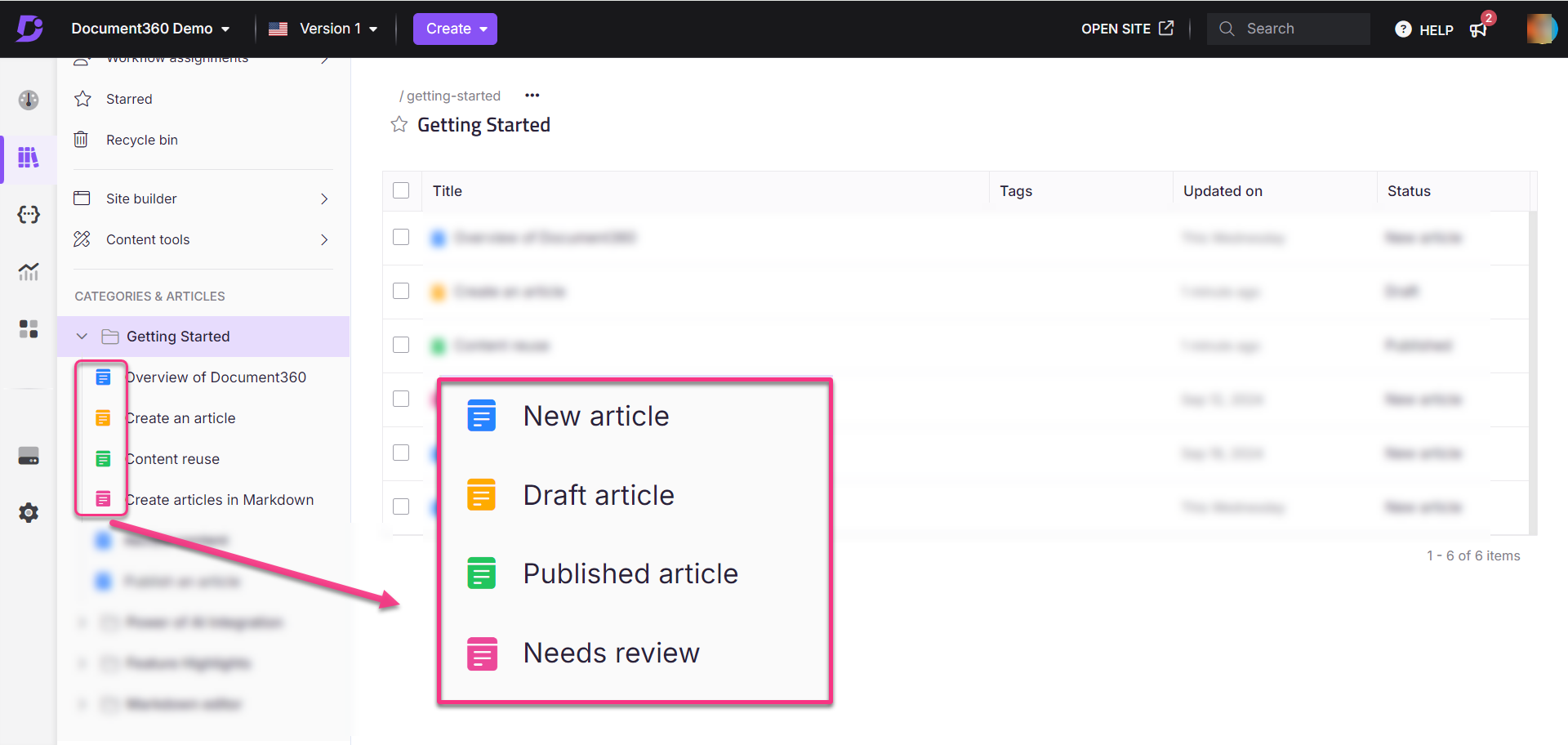Open the Drive icon in sidebar
The image size is (1568, 745).
pyautogui.click(x=29, y=456)
